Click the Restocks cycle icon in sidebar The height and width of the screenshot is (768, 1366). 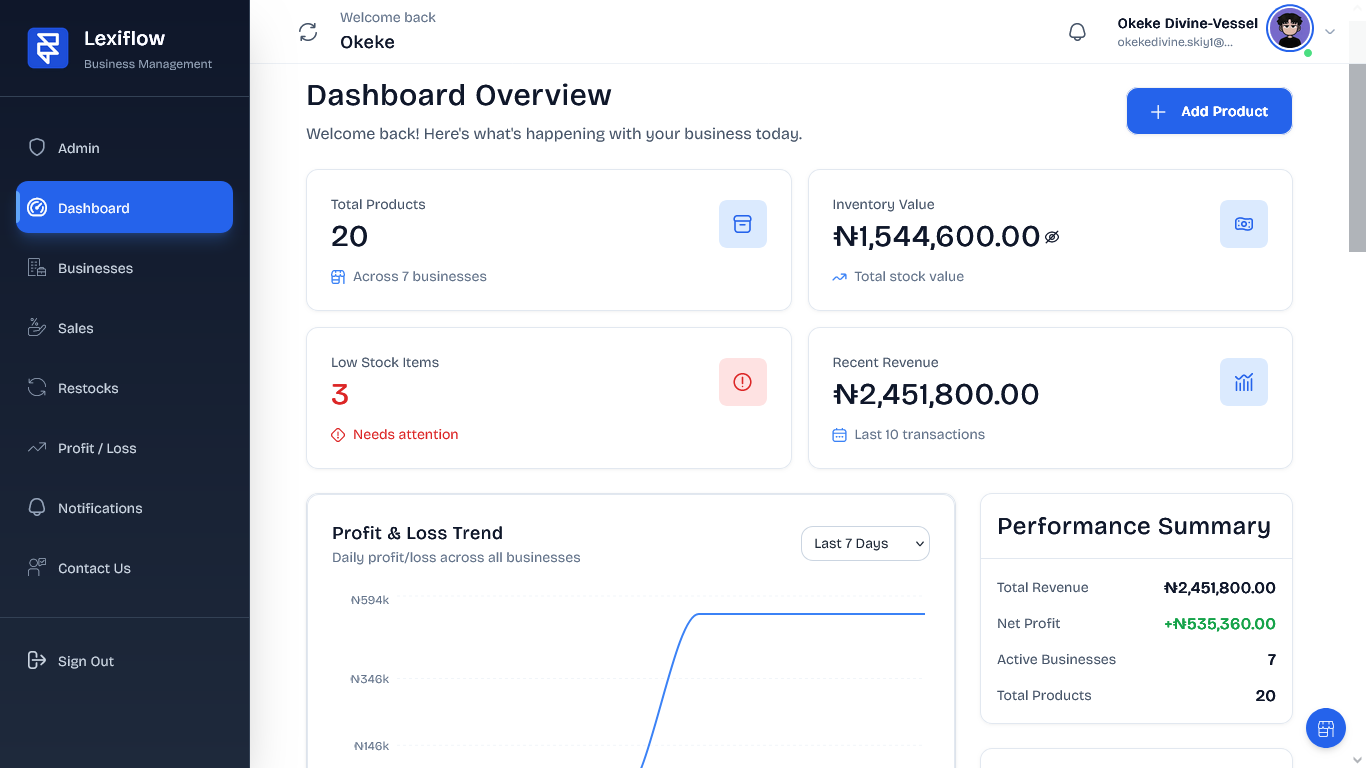[37, 388]
